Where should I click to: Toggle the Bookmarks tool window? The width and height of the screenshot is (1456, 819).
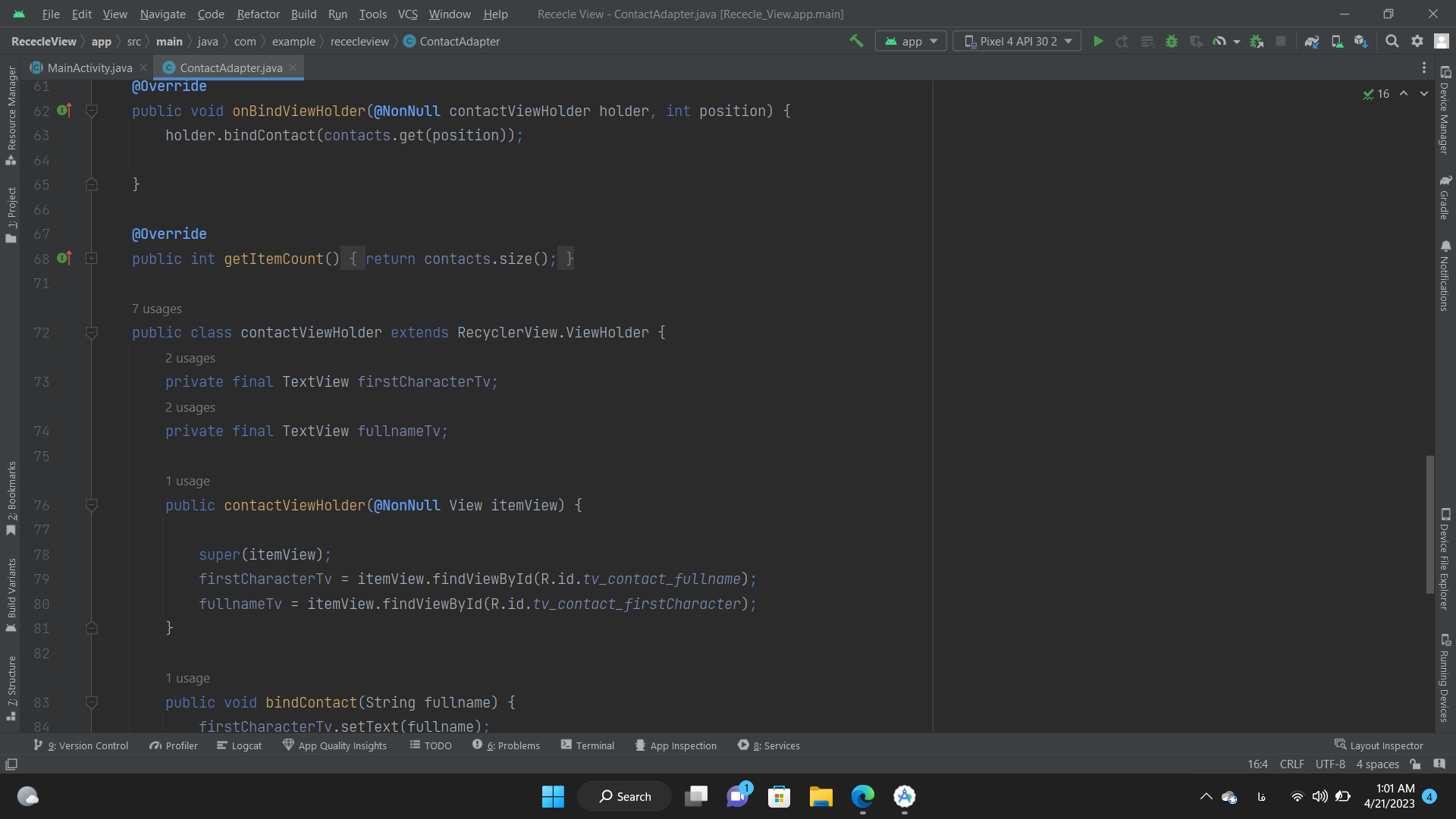pos(11,498)
